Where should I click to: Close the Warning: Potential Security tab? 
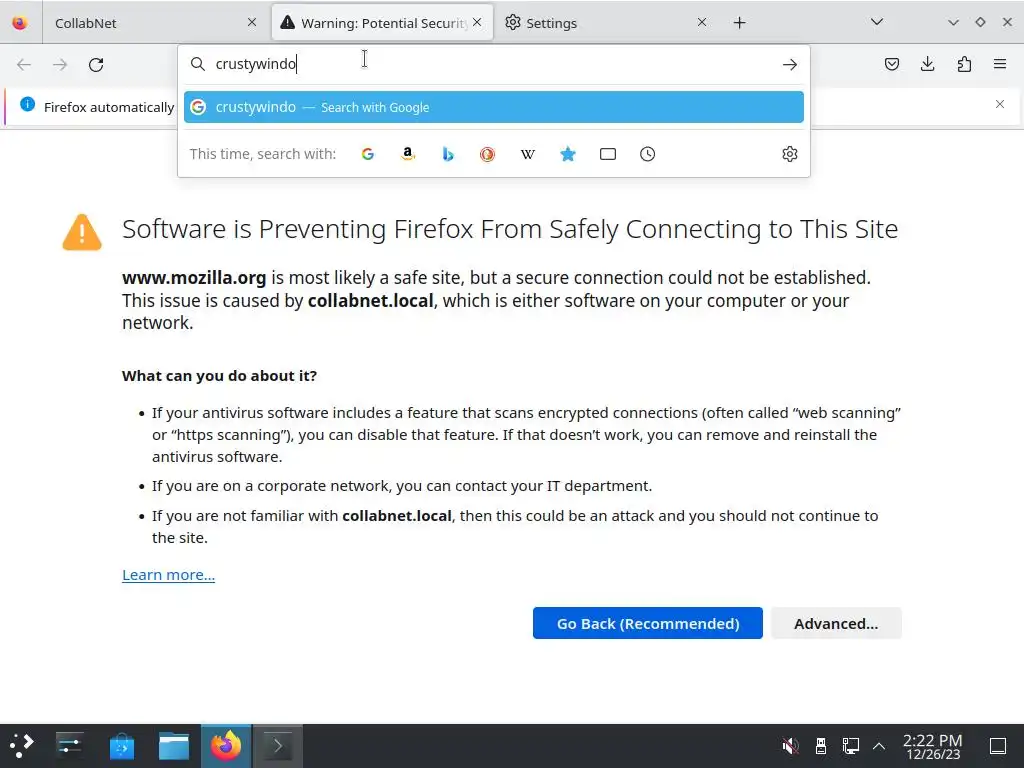click(x=477, y=22)
